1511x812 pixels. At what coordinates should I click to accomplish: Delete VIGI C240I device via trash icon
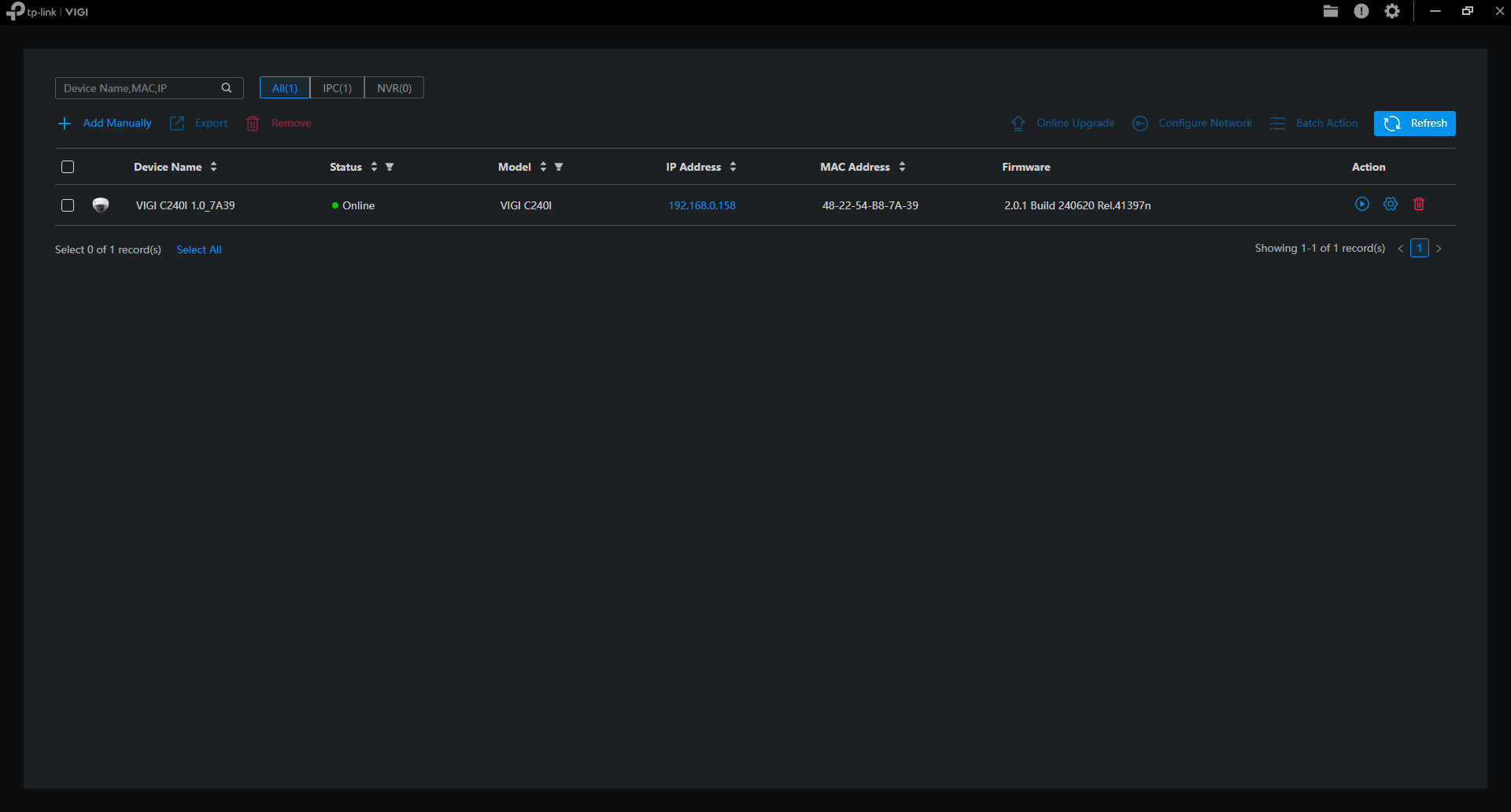[1419, 204]
